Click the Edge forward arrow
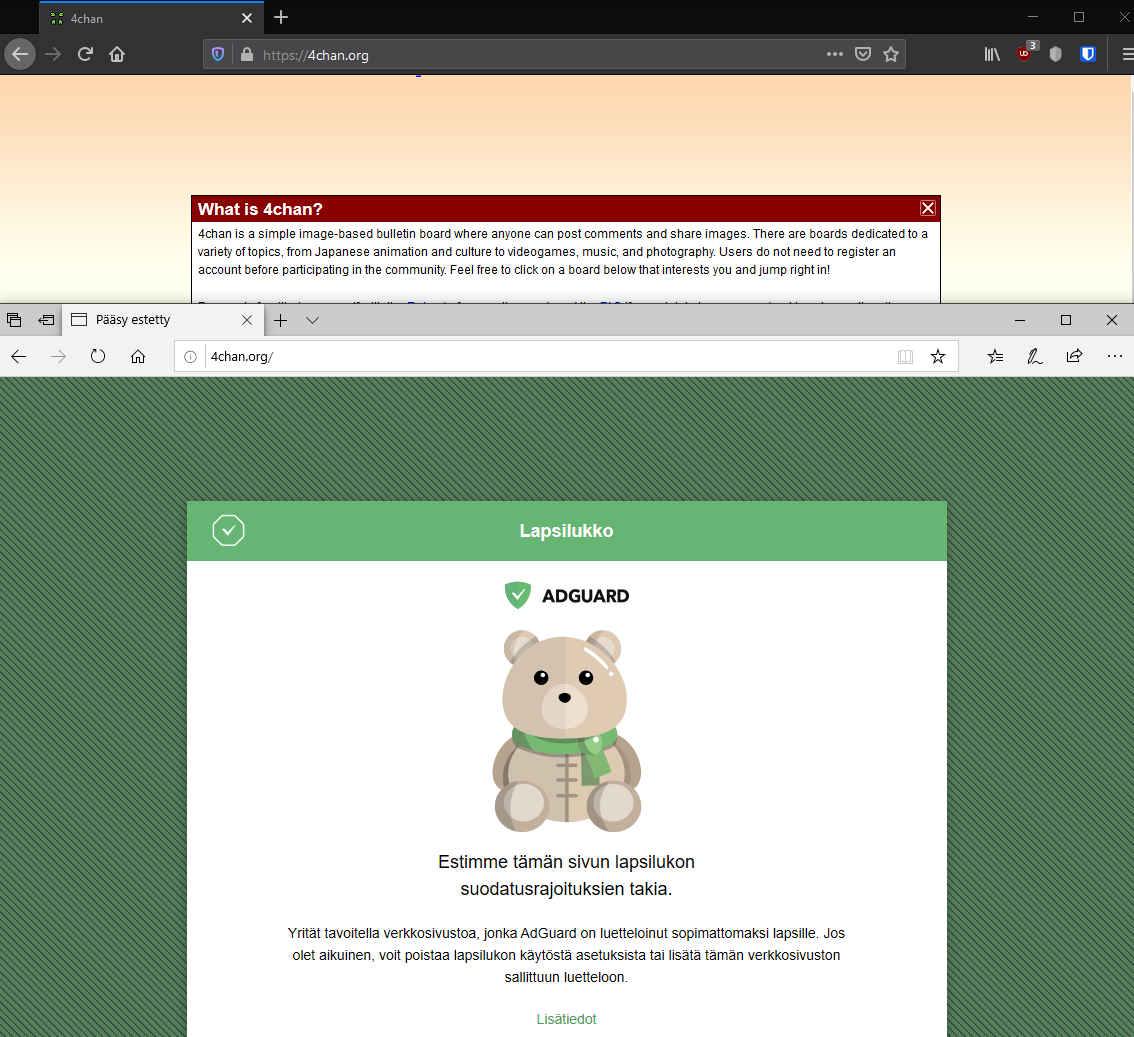 (59, 356)
